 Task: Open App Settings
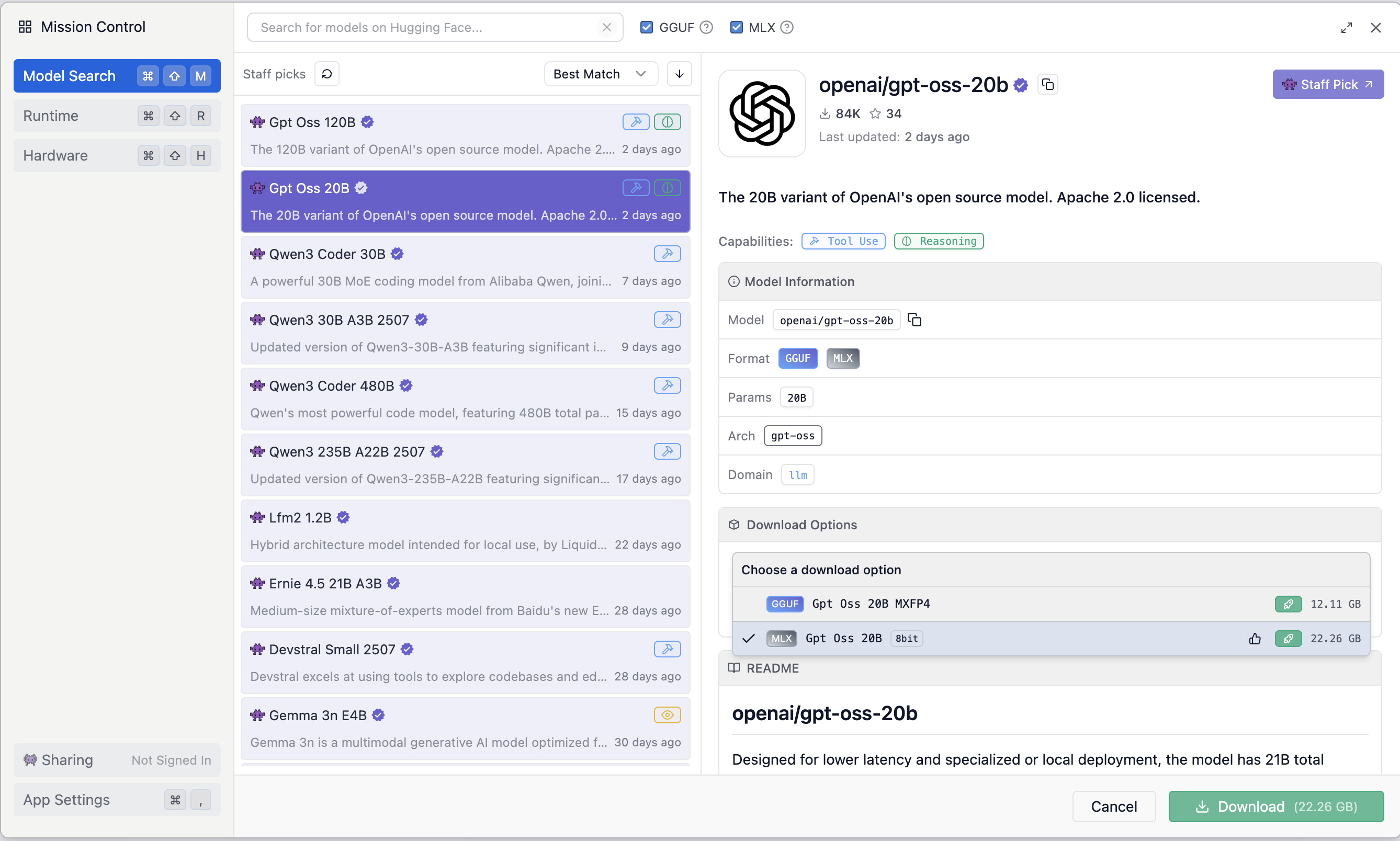point(117,800)
